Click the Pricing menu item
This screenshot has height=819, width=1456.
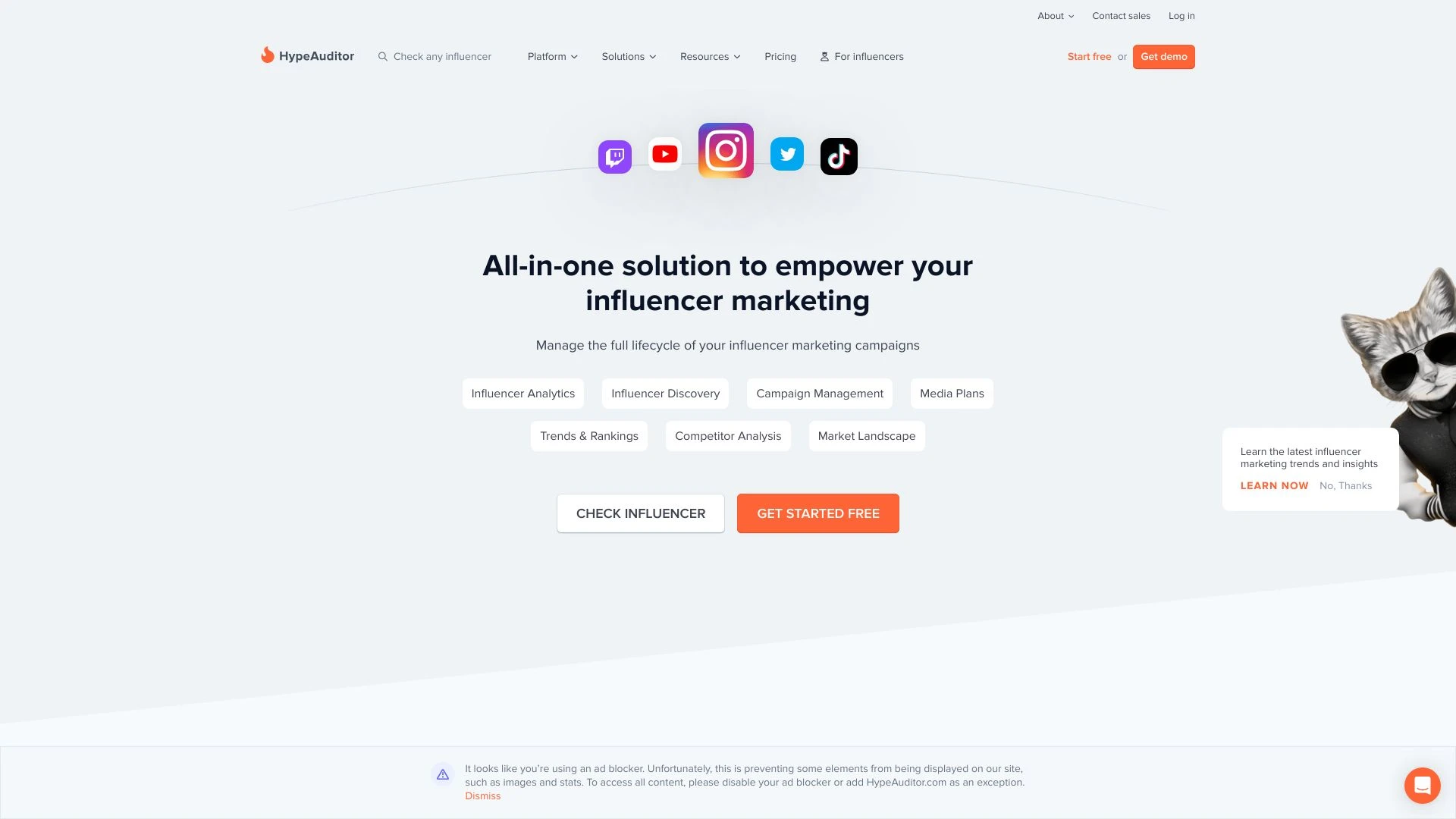click(x=780, y=56)
